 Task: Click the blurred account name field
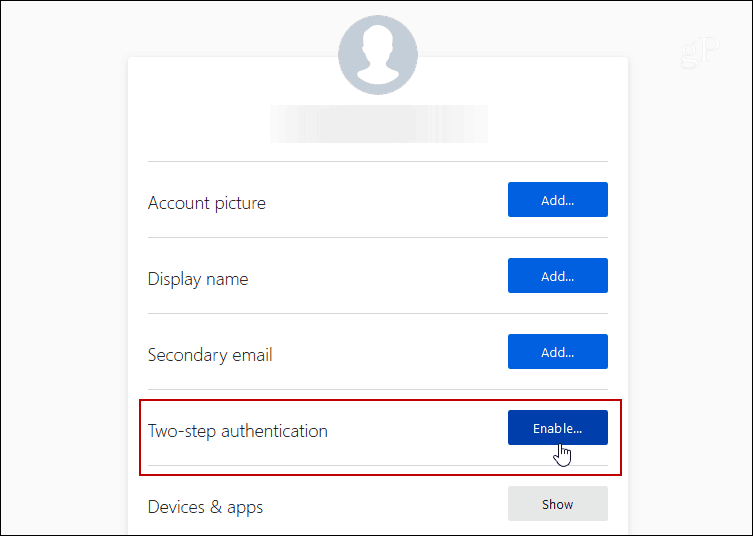click(378, 124)
